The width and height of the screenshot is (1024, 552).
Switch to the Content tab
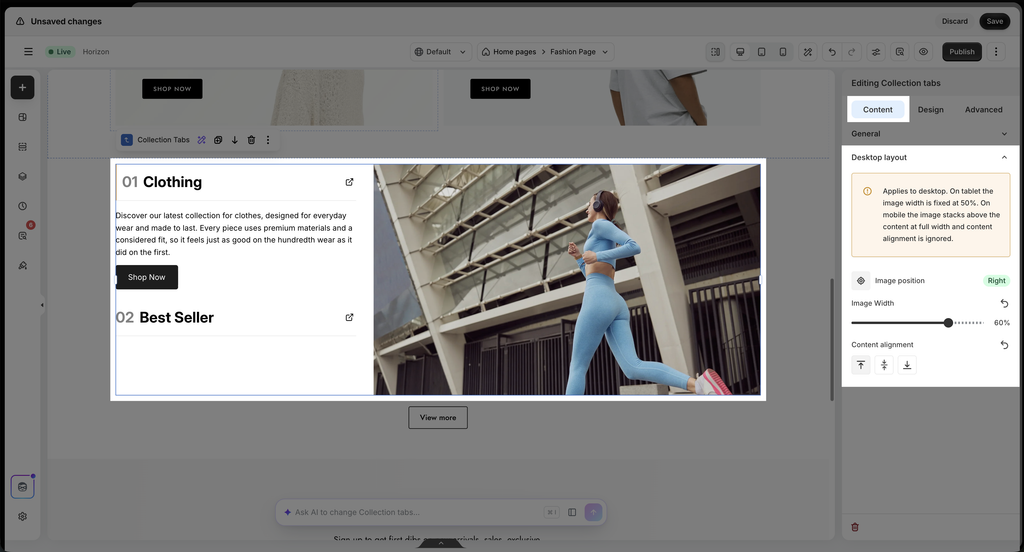click(x=878, y=110)
